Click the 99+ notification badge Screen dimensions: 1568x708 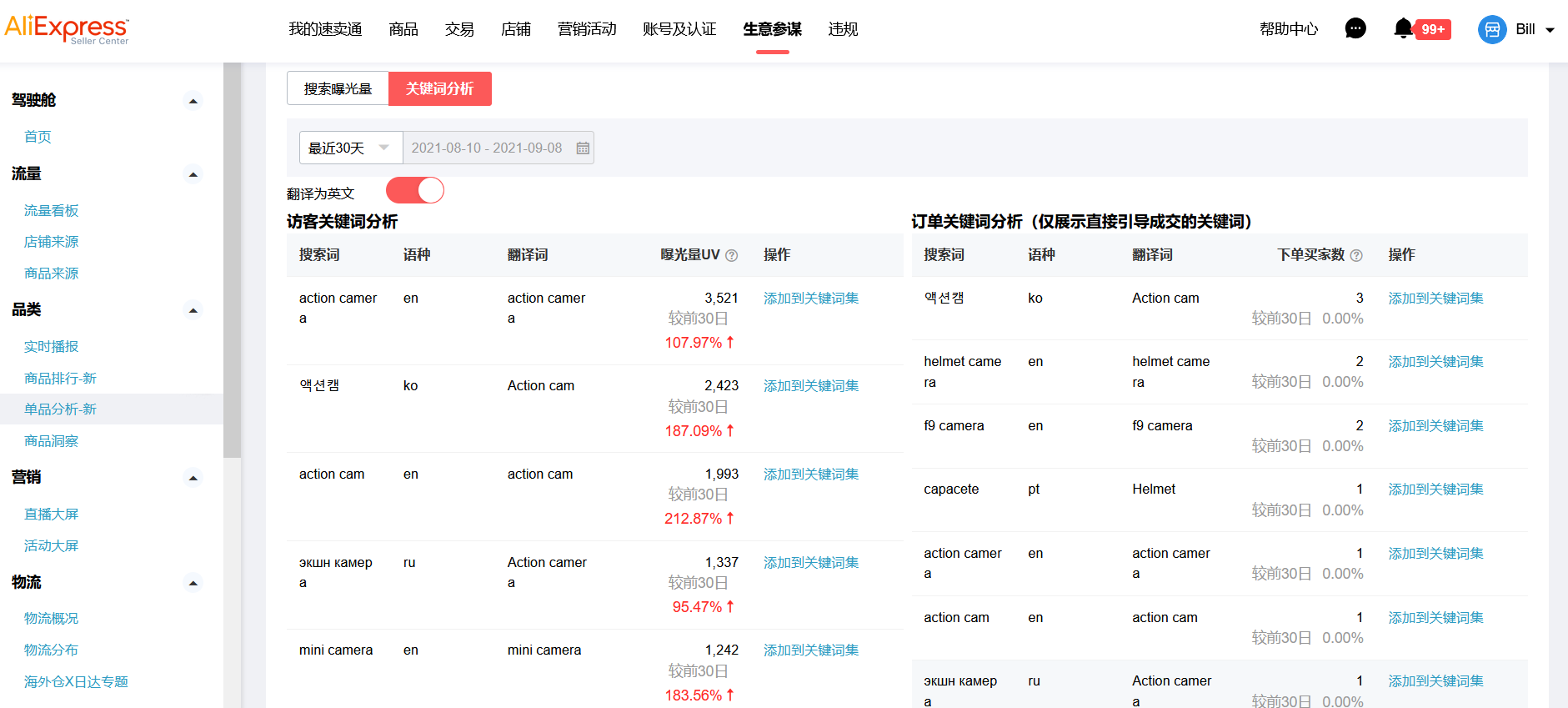click(x=1433, y=30)
